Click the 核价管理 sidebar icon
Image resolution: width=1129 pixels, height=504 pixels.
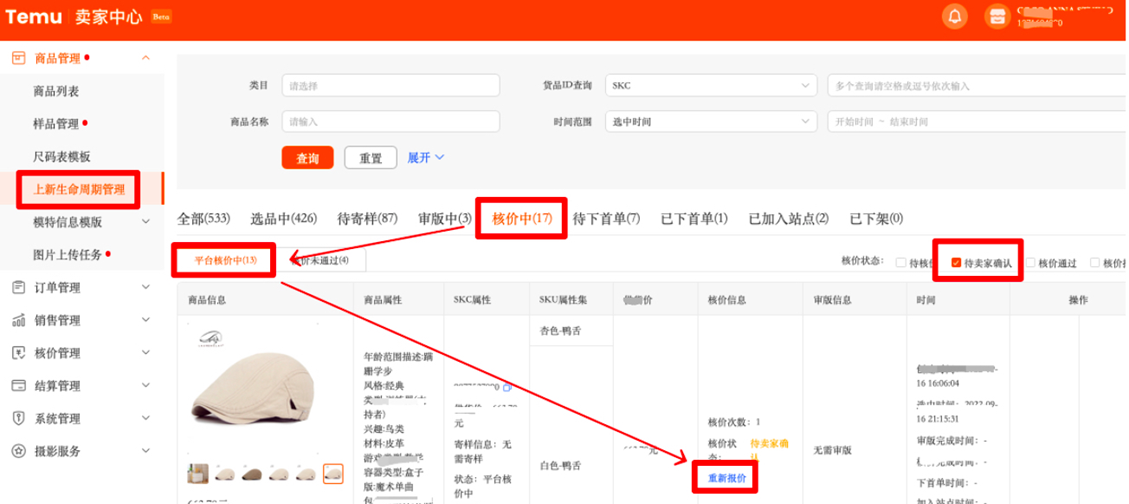click(18, 353)
